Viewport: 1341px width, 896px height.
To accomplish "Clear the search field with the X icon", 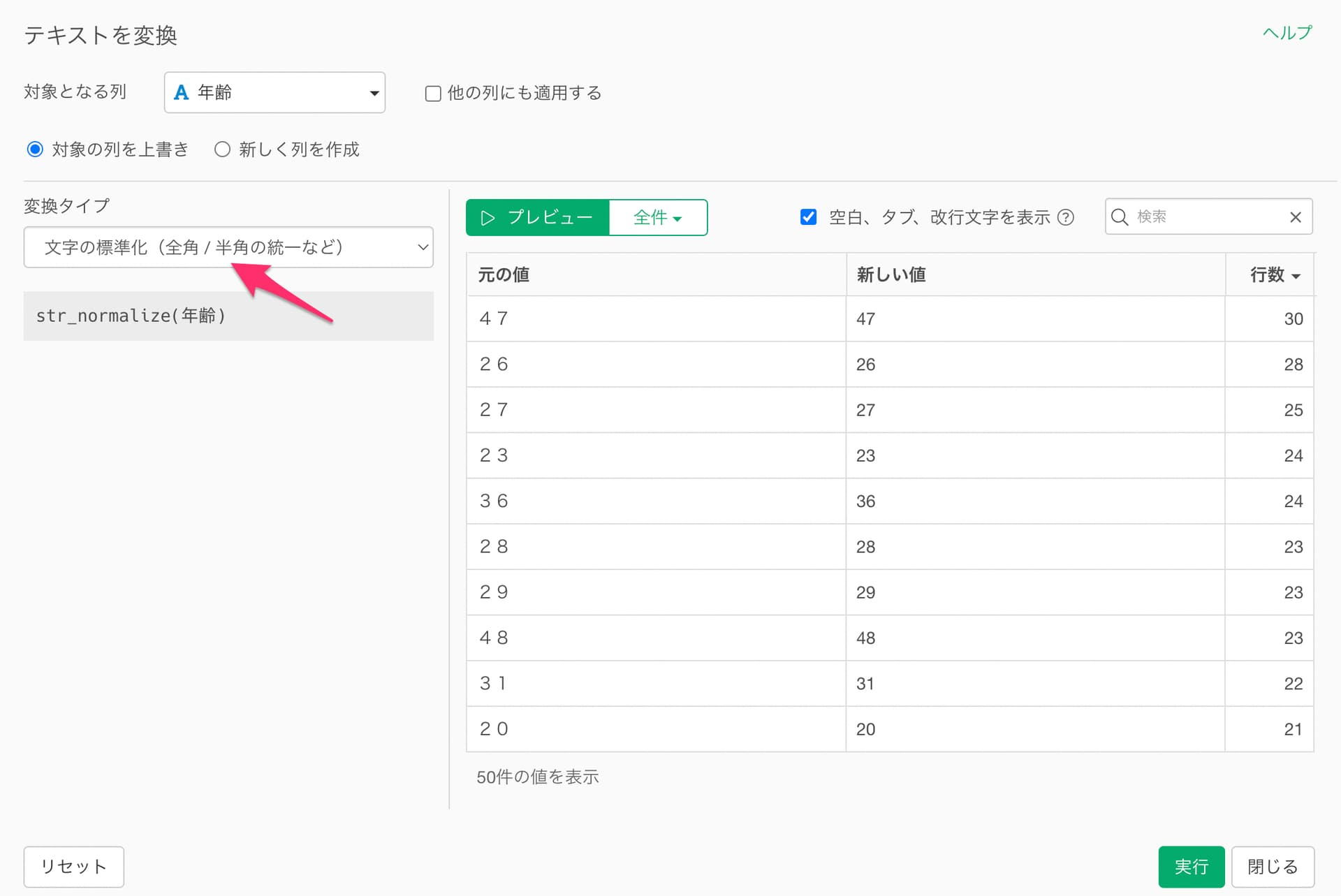I will (1296, 217).
